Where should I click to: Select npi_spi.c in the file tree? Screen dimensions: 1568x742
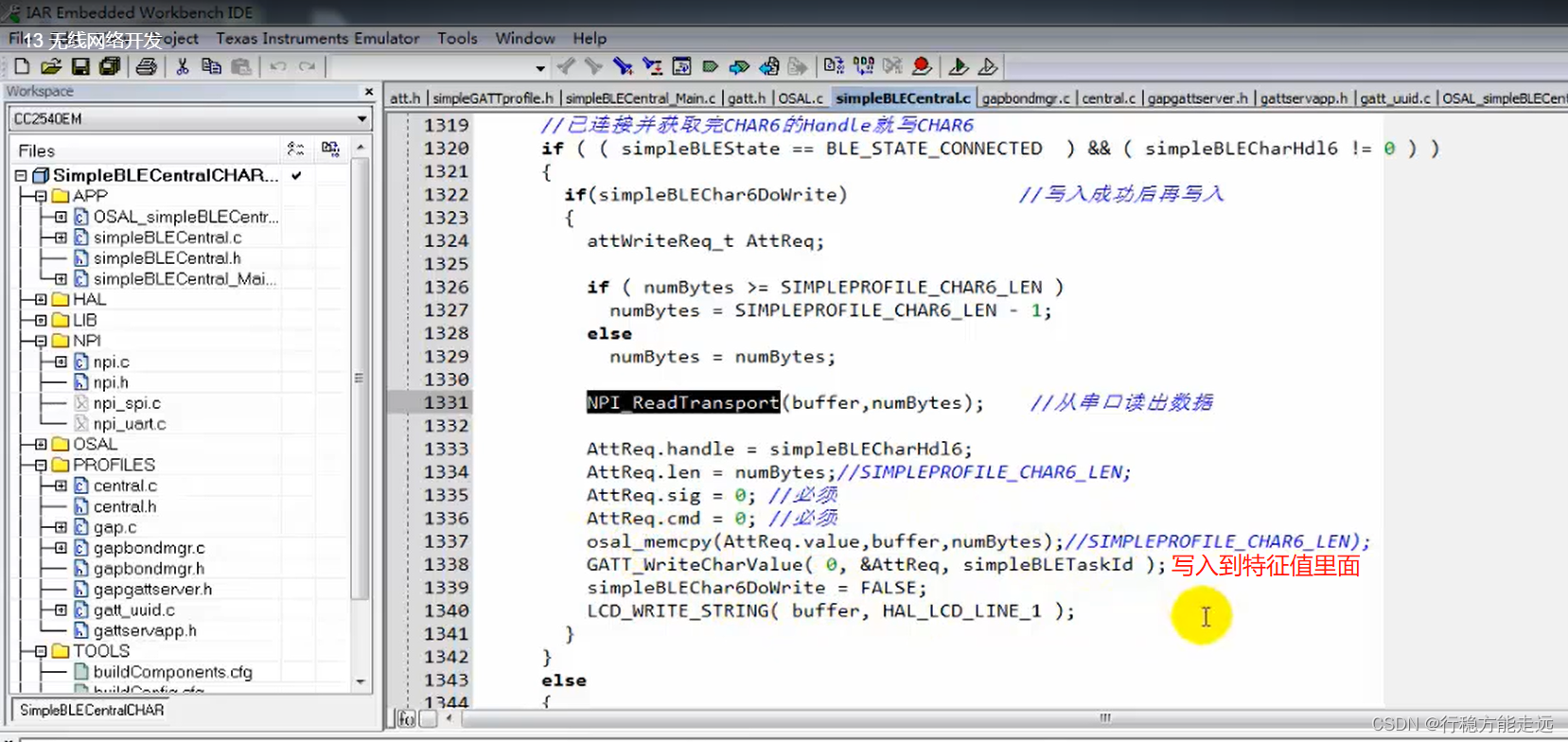[127, 403]
